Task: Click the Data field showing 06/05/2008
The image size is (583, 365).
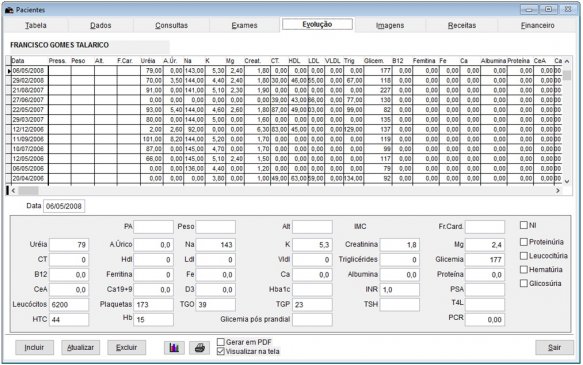Action: tap(64, 206)
